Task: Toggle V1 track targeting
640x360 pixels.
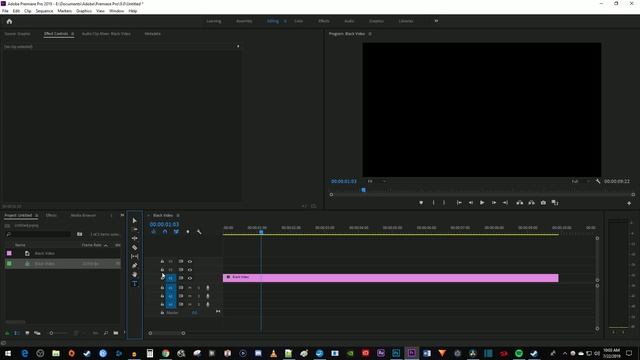Action: [x=171, y=278]
